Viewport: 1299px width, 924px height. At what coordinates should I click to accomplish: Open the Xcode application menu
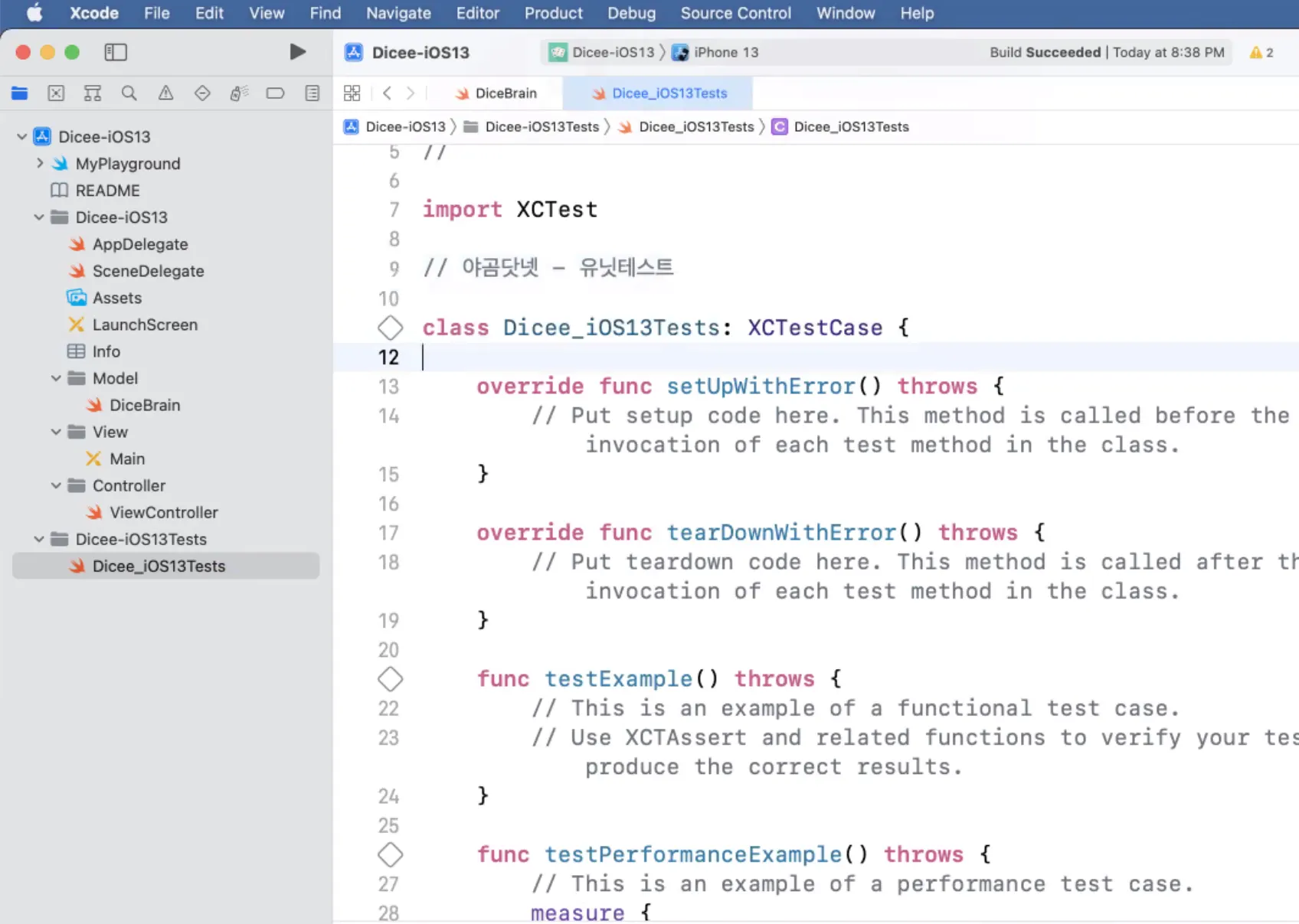tap(94, 13)
